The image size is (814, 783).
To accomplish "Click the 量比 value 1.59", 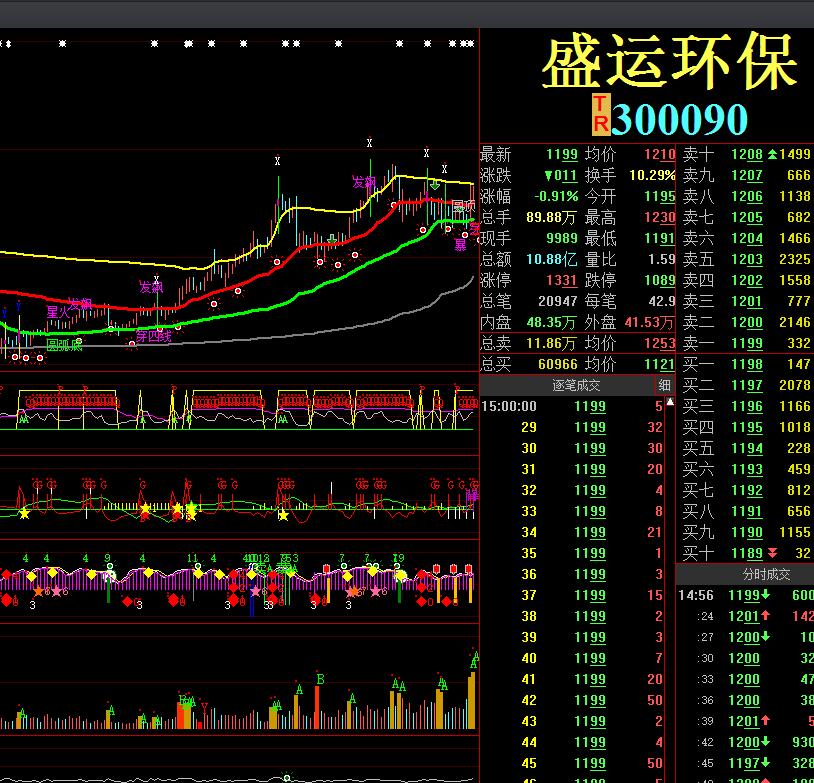I will click(661, 259).
